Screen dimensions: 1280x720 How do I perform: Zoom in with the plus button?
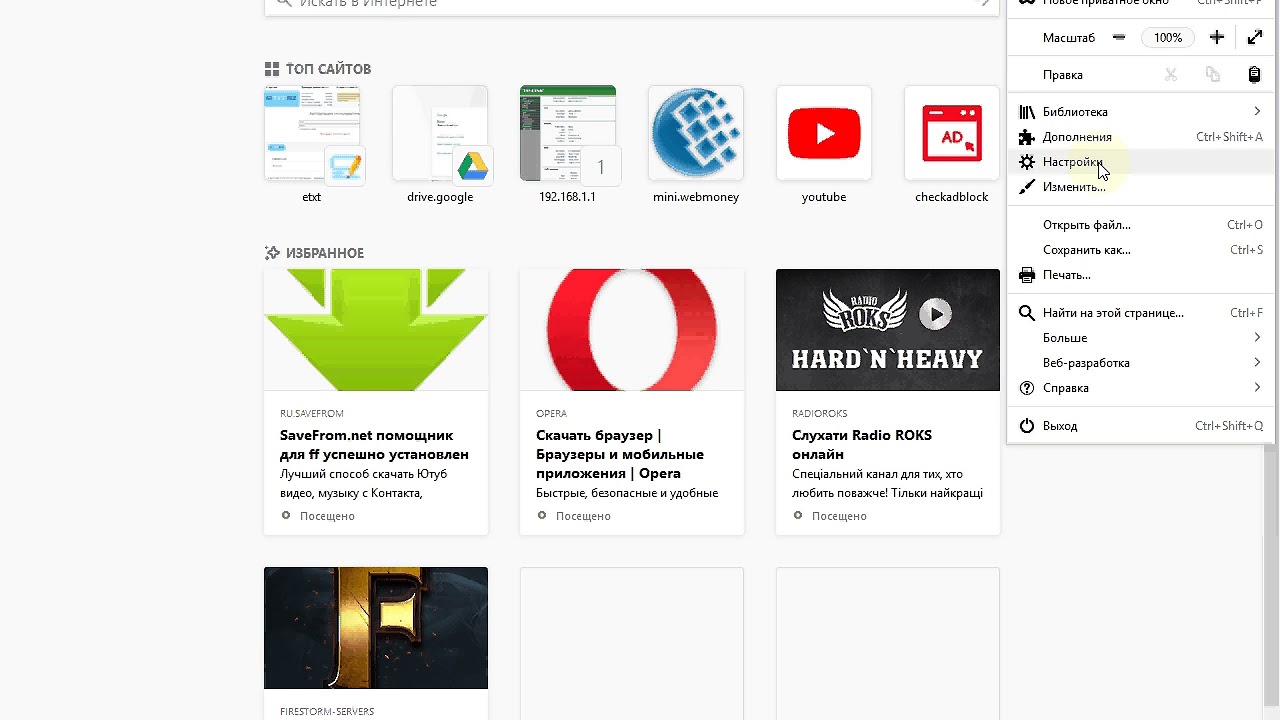1216,38
